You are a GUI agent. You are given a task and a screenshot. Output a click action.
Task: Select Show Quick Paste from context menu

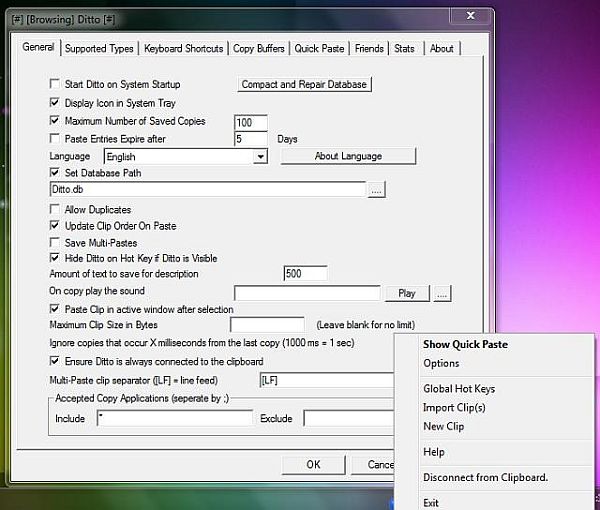click(465, 345)
